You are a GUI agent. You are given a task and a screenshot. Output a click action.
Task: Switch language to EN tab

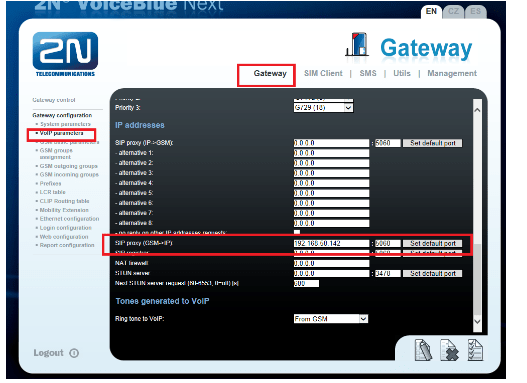[x=431, y=11]
